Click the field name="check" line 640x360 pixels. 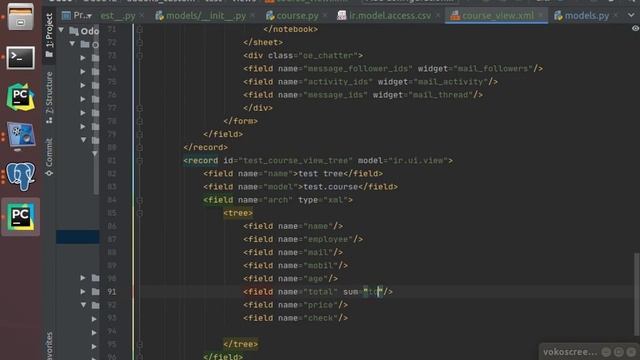pos(296,318)
